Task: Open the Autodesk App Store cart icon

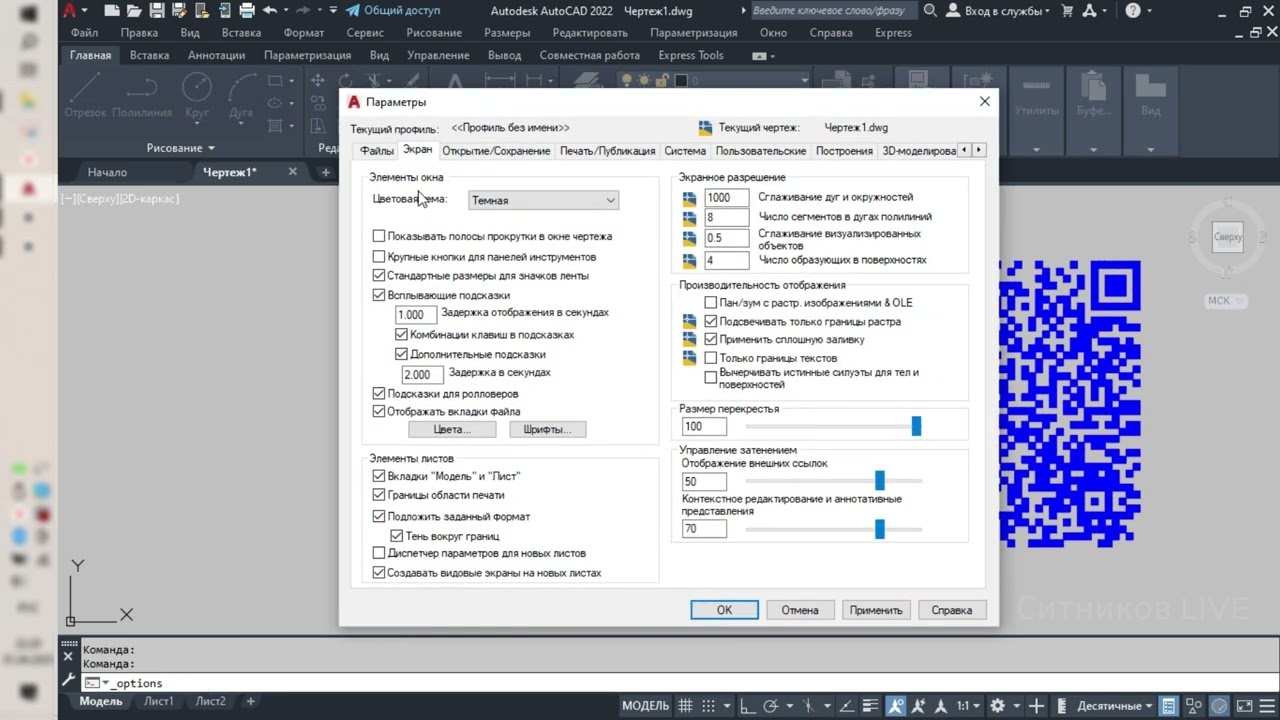Action: point(1067,11)
